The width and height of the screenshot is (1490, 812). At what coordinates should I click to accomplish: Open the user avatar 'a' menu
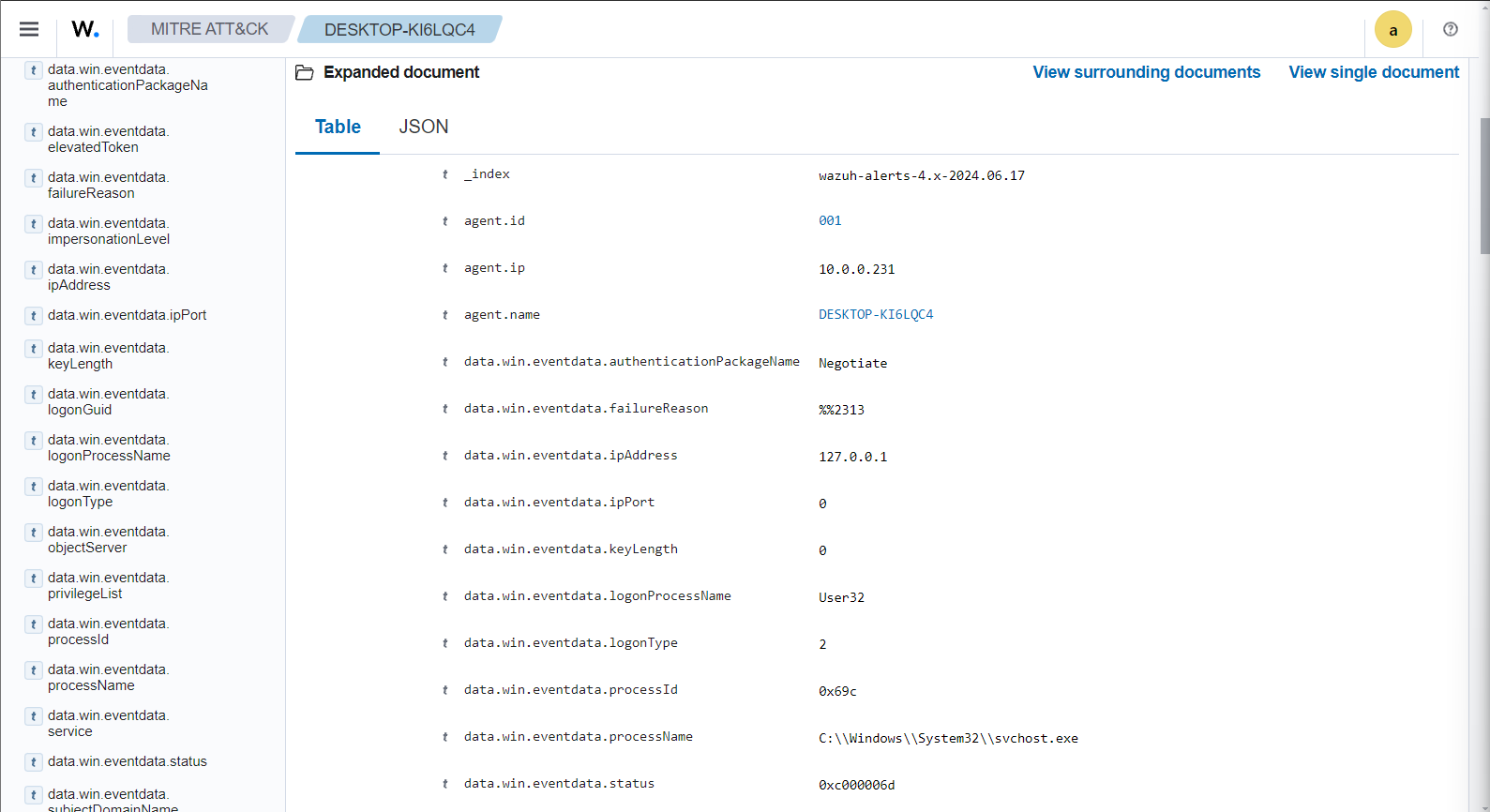click(1392, 30)
